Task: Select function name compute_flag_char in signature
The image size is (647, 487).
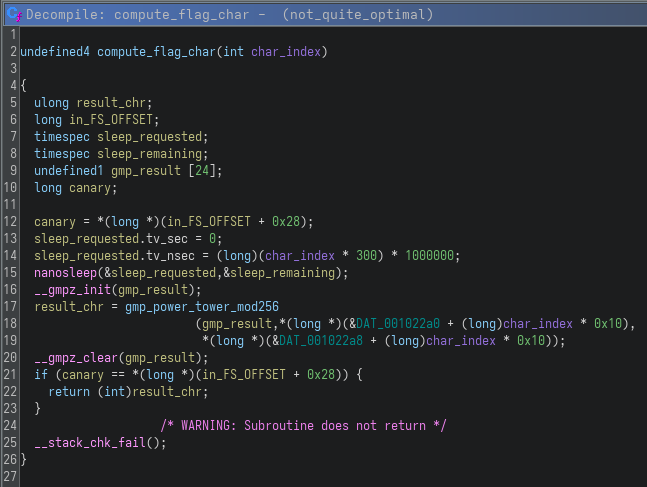Action: (x=156, y=52)
